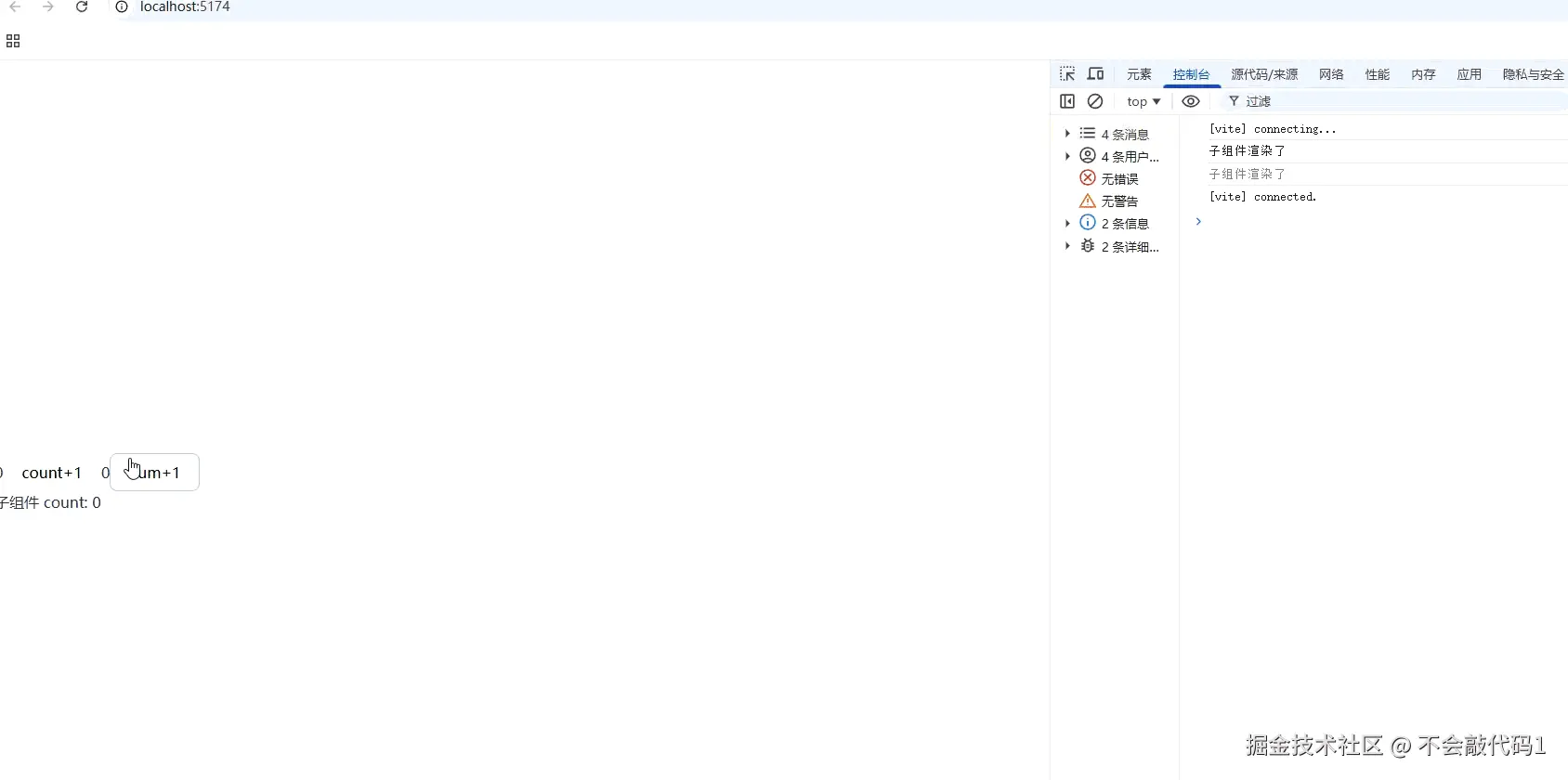Click the count+1 button
Viewport: 1568px width, 780px height.
(x=52, y=473)
